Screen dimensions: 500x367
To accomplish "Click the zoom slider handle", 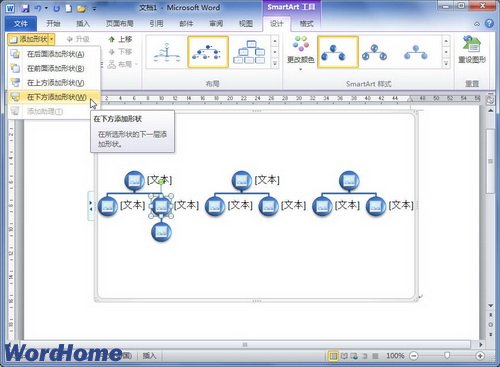I will pos(447,356).
